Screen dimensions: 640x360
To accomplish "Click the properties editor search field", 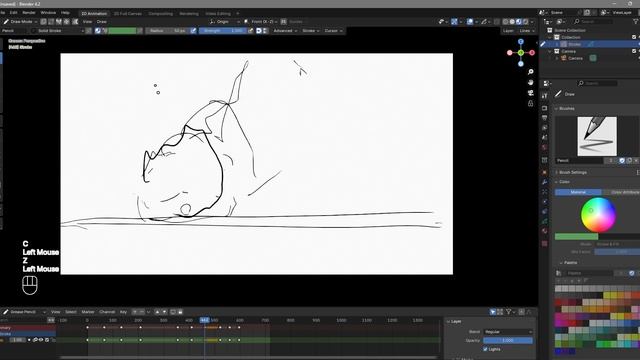I will pyautogui.click(x=597, y=83).
